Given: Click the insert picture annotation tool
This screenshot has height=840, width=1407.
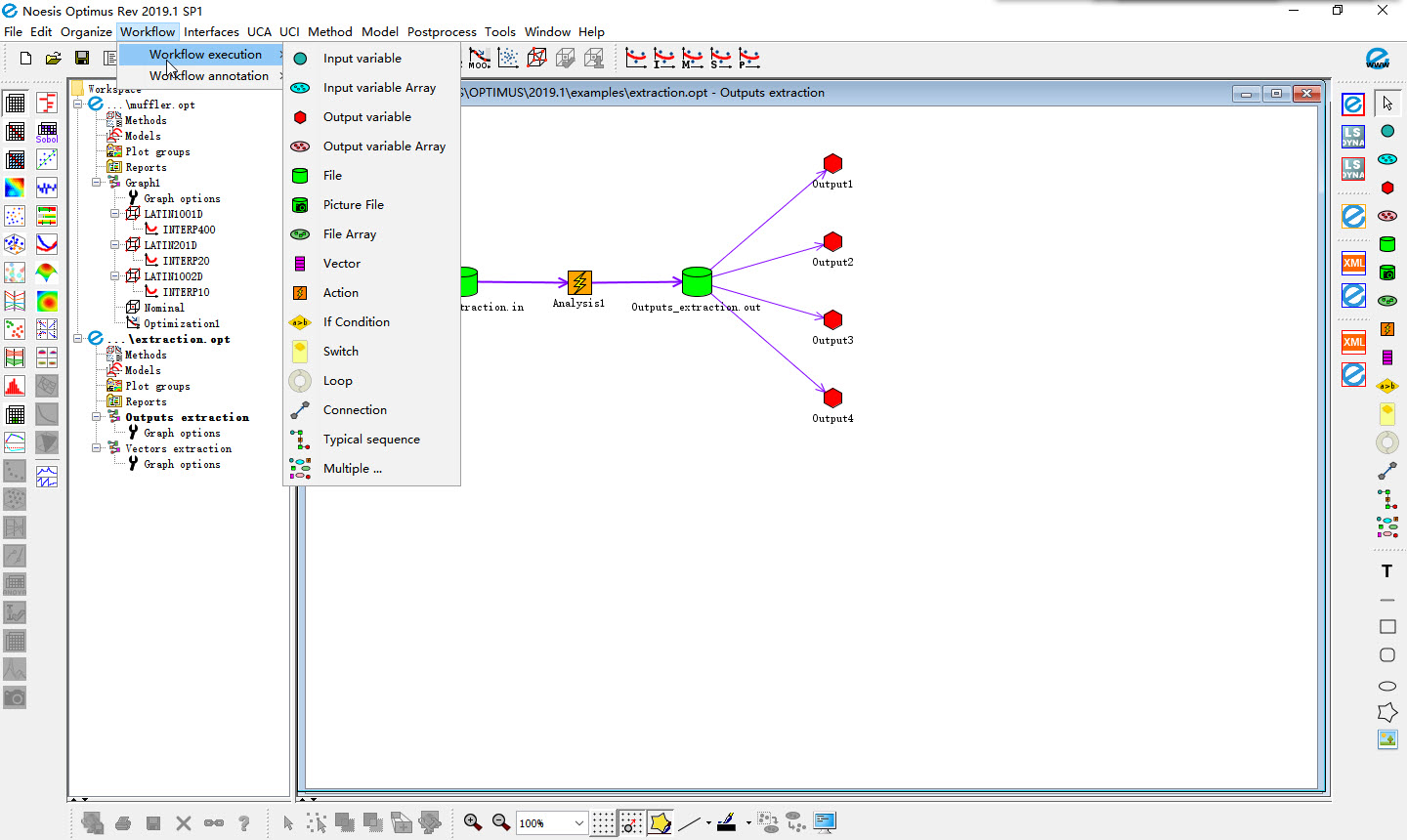Looking at the screenshot, I should click(x=1387, y=739).
